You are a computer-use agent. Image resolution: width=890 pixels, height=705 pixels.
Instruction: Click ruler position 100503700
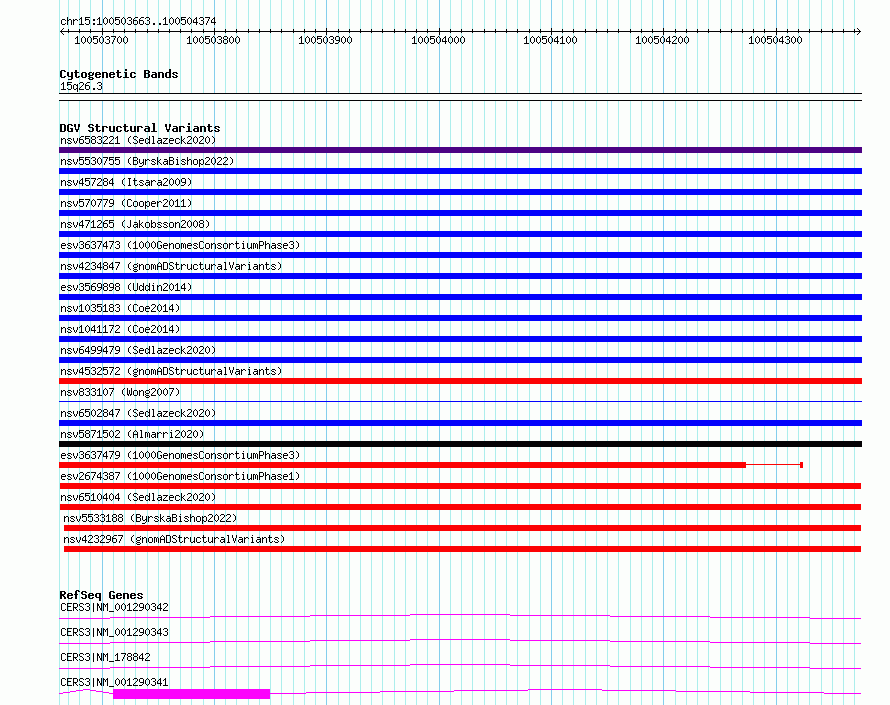coord(102,40)
